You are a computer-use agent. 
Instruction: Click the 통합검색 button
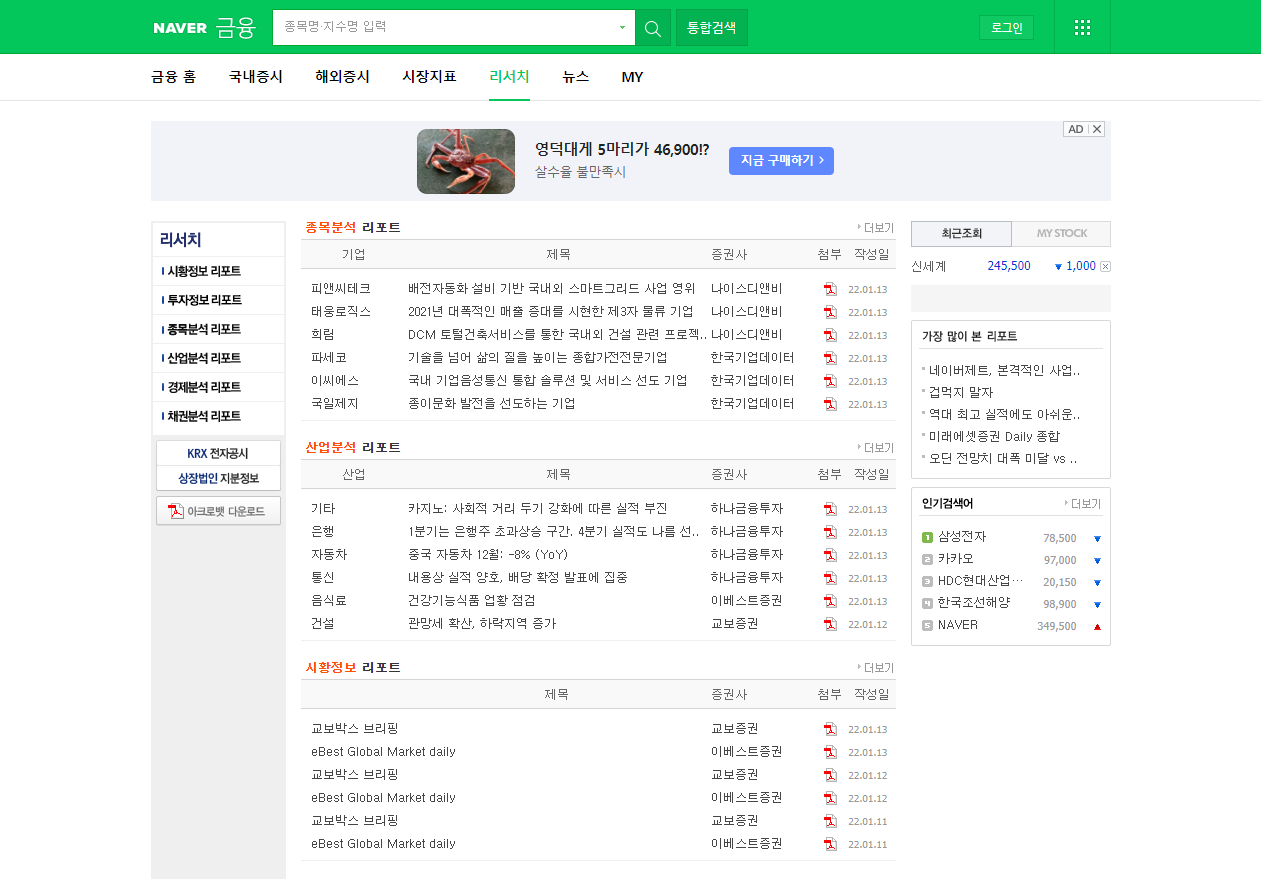click(711, 28)
